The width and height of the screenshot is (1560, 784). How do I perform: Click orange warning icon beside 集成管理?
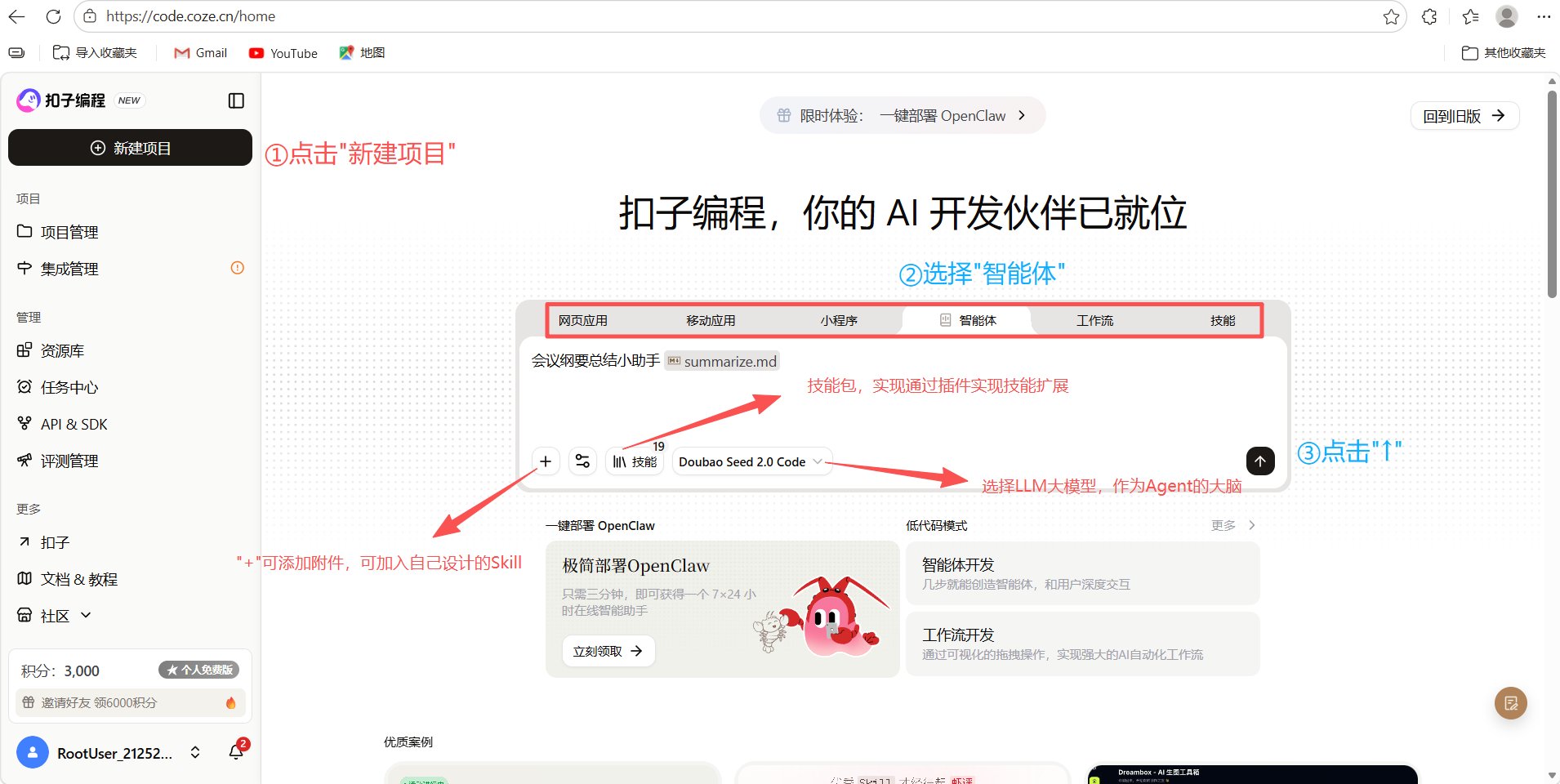click(238, 268)
